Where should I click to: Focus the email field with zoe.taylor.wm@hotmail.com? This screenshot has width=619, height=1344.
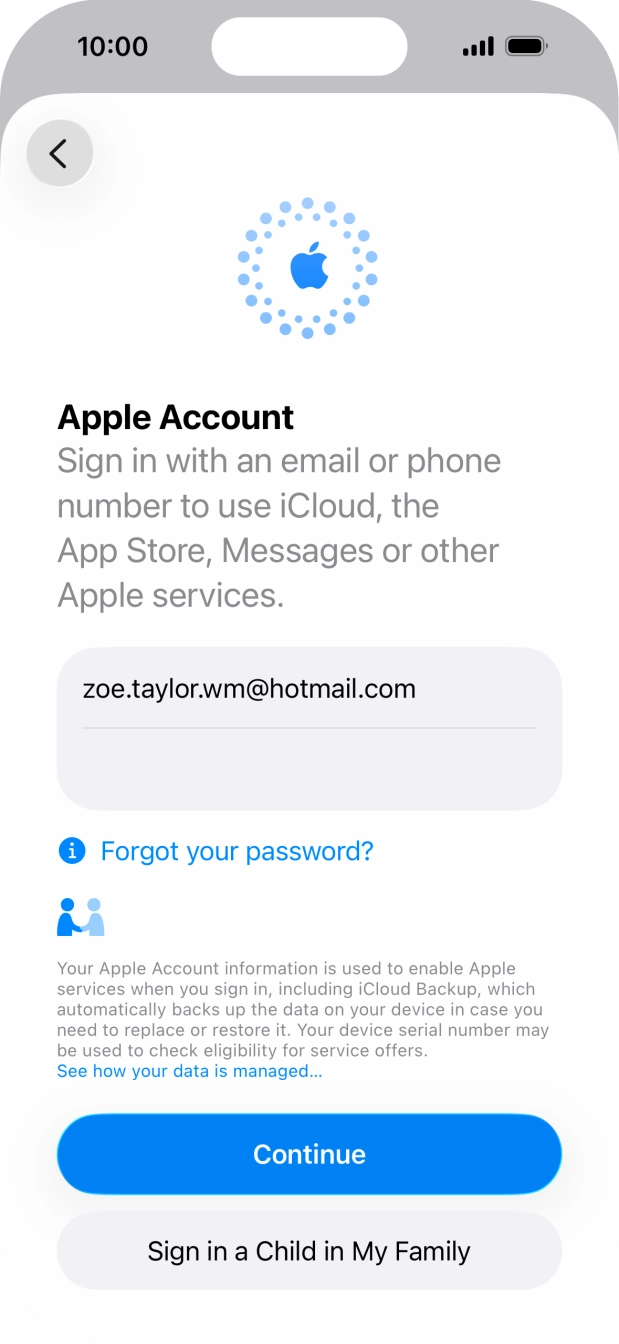[x=309, y=688]
